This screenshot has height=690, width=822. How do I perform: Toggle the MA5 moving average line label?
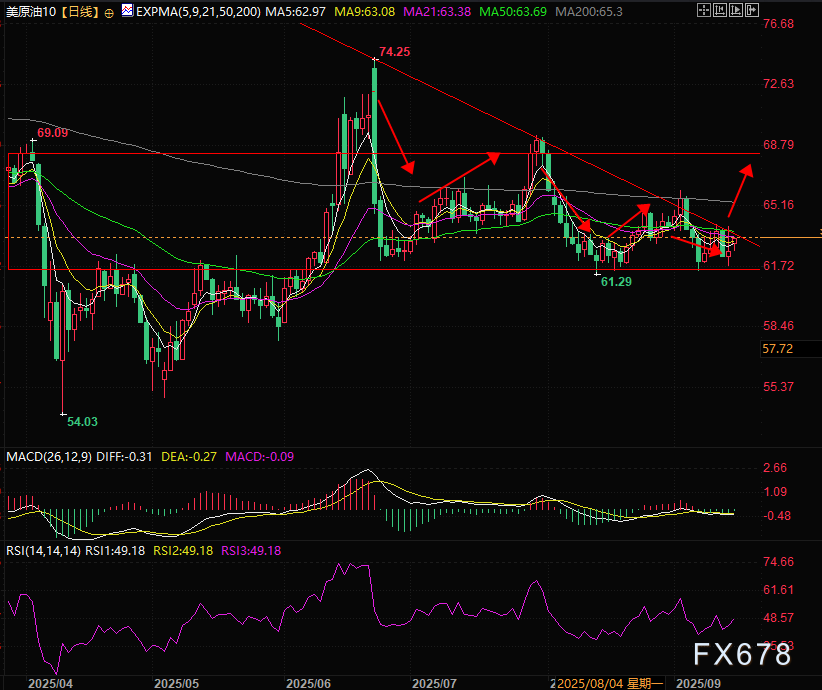tap(297, 11)
